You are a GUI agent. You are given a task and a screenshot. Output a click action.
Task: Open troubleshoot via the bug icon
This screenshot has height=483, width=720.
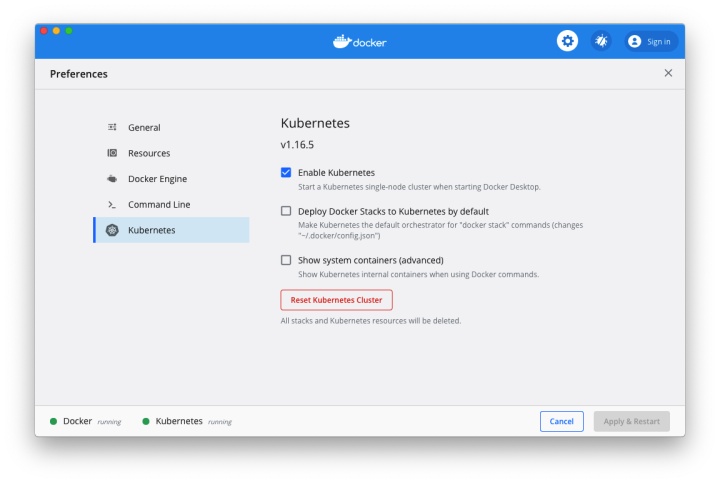(601, 41)
